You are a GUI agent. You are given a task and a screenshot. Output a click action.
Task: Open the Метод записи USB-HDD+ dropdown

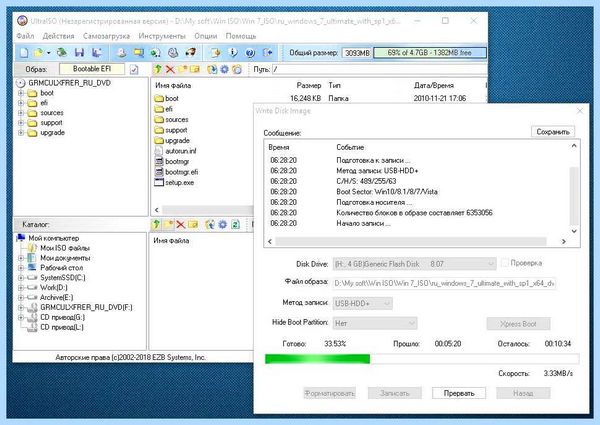tap(362, 303)
